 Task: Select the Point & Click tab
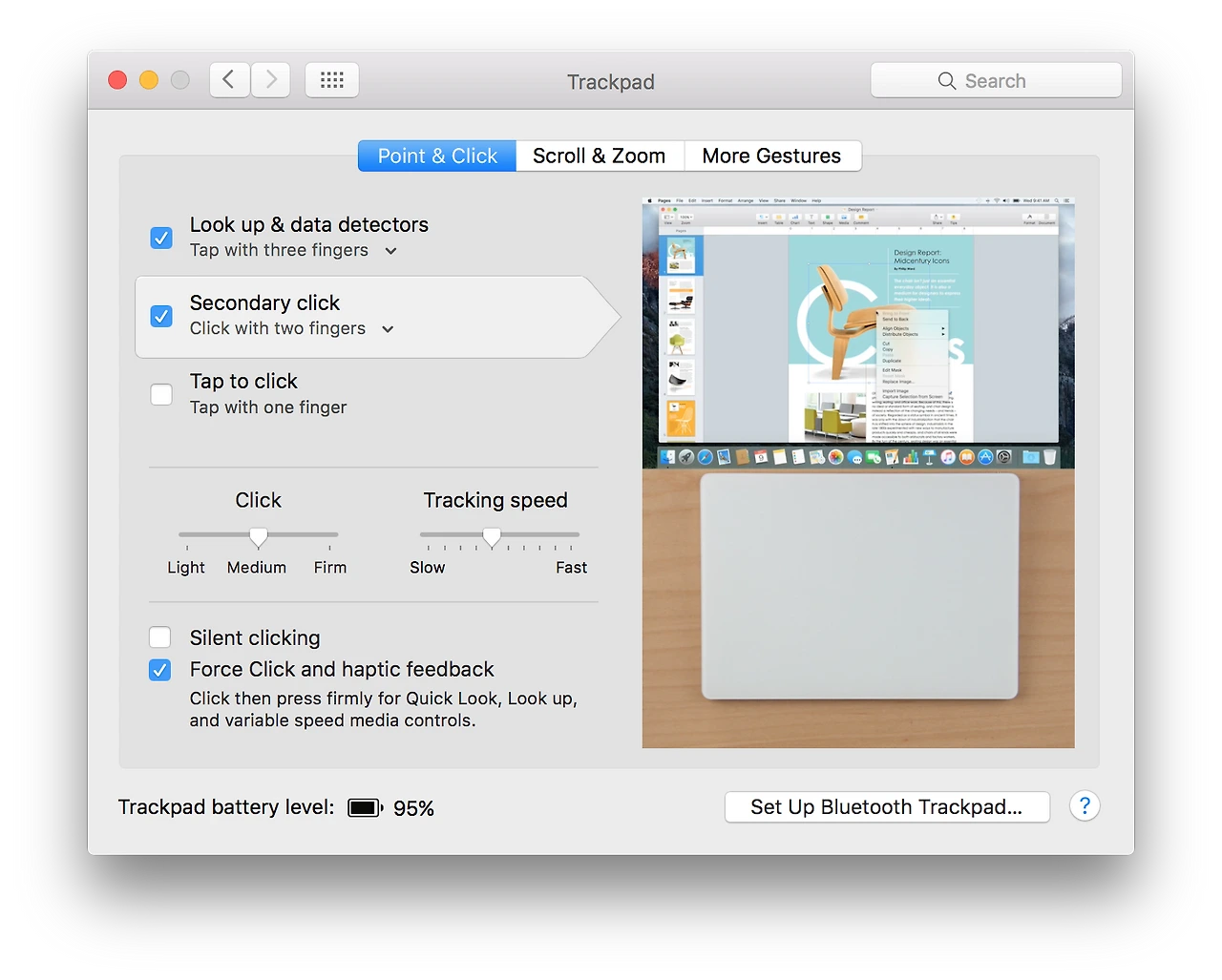click(436, 156)
